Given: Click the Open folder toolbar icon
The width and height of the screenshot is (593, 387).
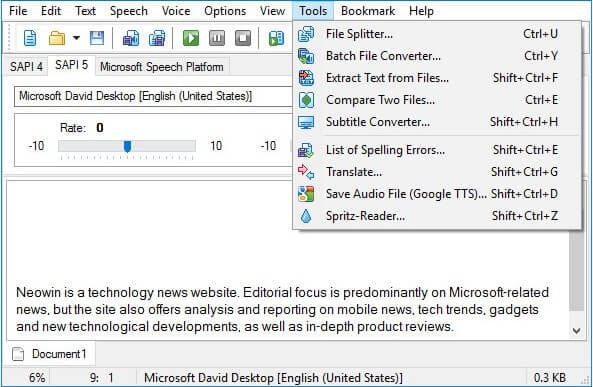Looking at the screenshot, I should [57, 38].
